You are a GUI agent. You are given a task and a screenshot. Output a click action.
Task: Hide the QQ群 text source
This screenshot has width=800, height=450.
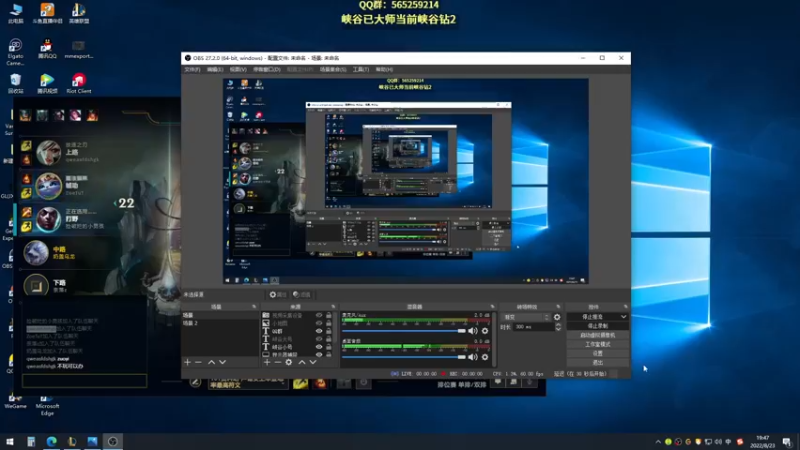point(319,331)
